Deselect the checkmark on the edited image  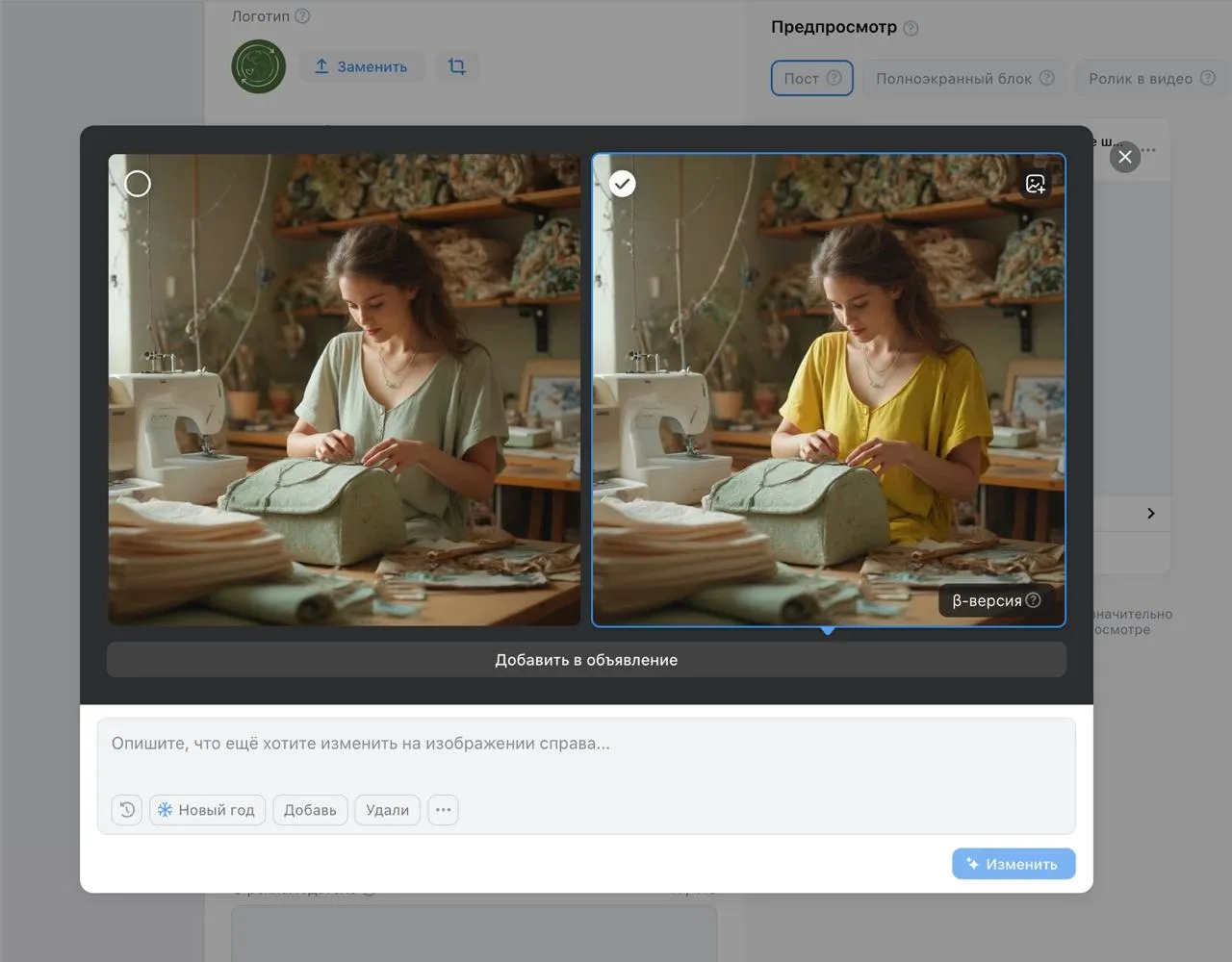(x=622, y=183)
